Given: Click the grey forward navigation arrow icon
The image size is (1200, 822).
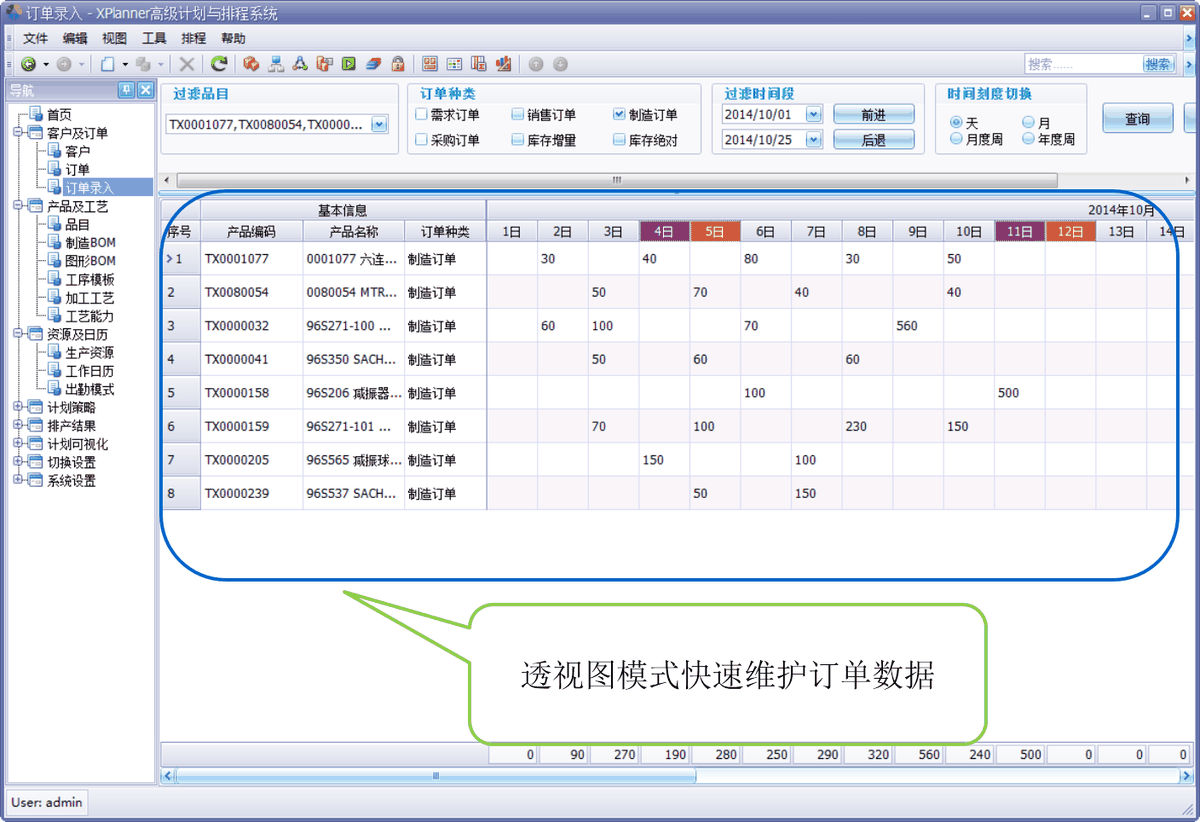Looking at the screenshot, I should point(64,64).
